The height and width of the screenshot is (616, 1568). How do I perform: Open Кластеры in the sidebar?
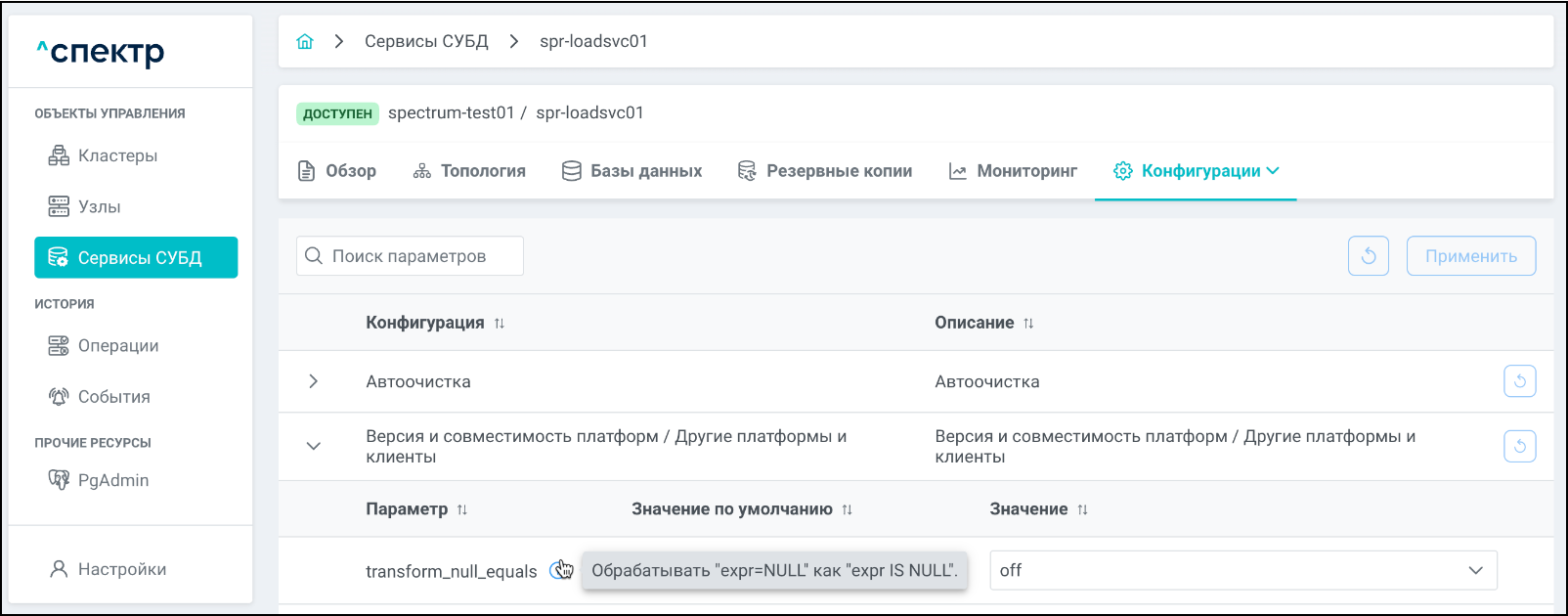tap(117, 155)
